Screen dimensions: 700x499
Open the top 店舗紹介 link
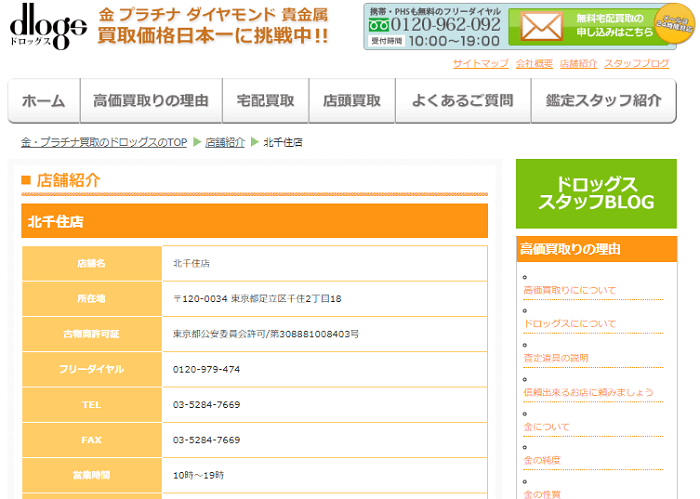coord(579,64)
